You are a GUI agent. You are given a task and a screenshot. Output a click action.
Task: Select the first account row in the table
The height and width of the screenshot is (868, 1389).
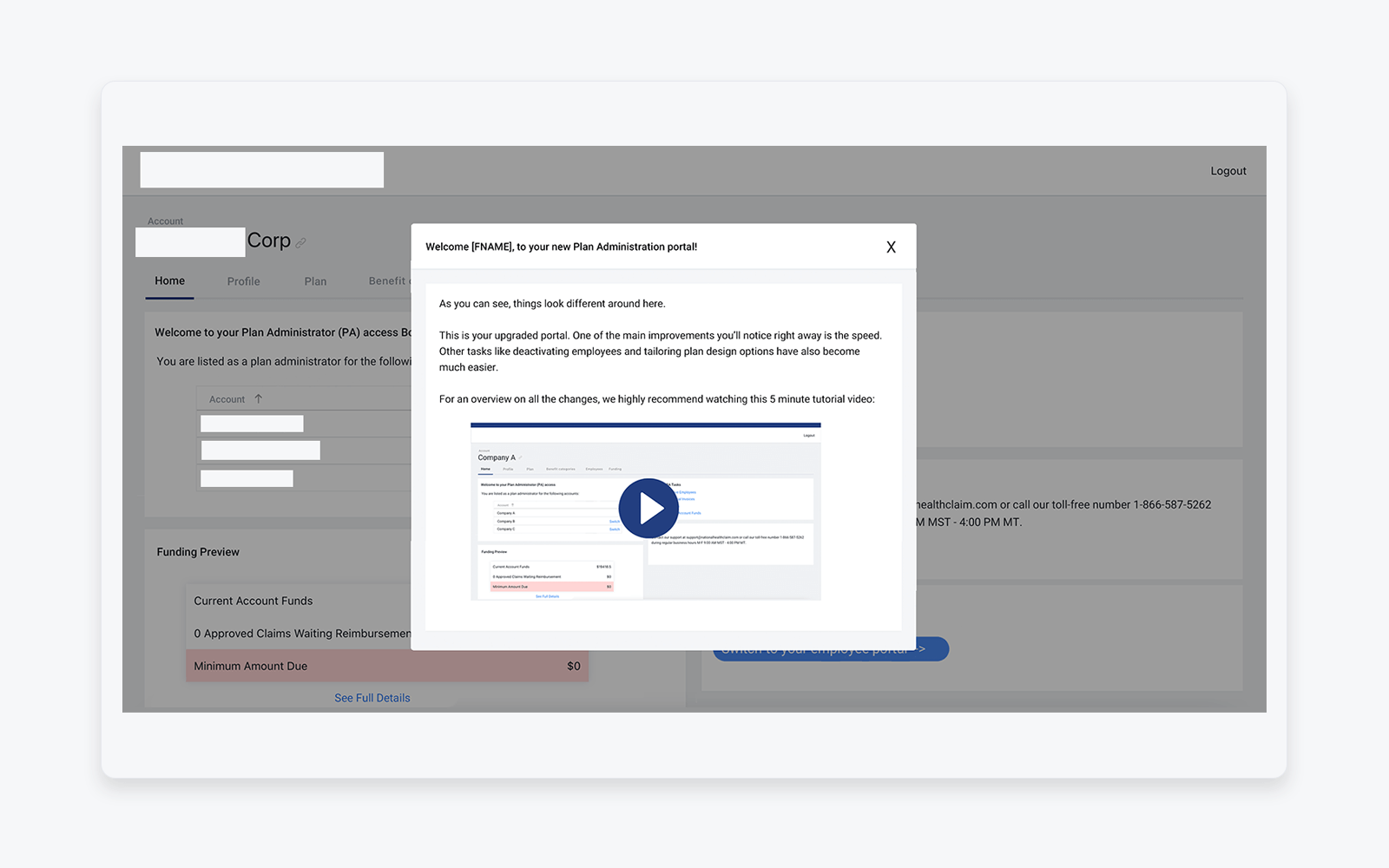(251, 423)
